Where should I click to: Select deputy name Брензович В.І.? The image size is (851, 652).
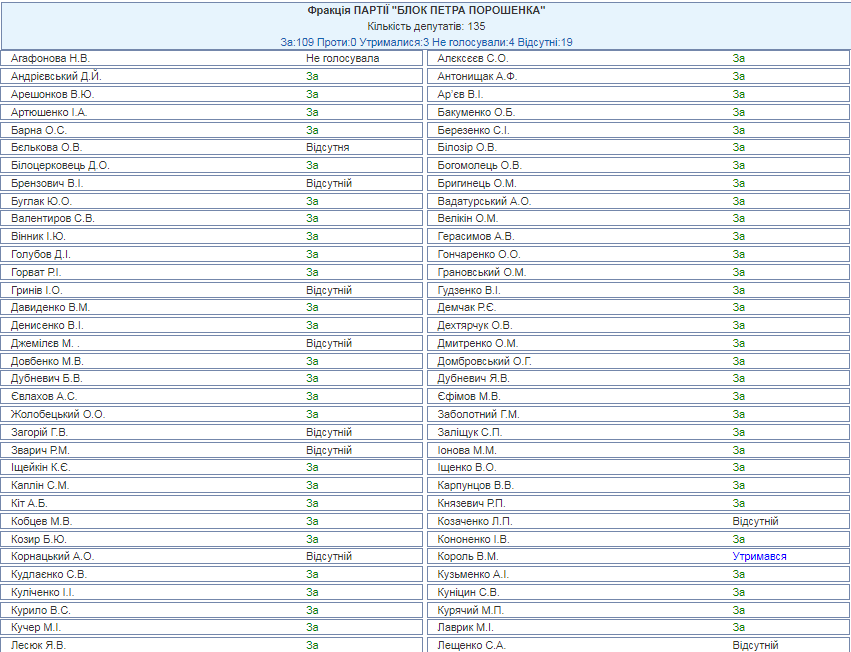[47, 183]
